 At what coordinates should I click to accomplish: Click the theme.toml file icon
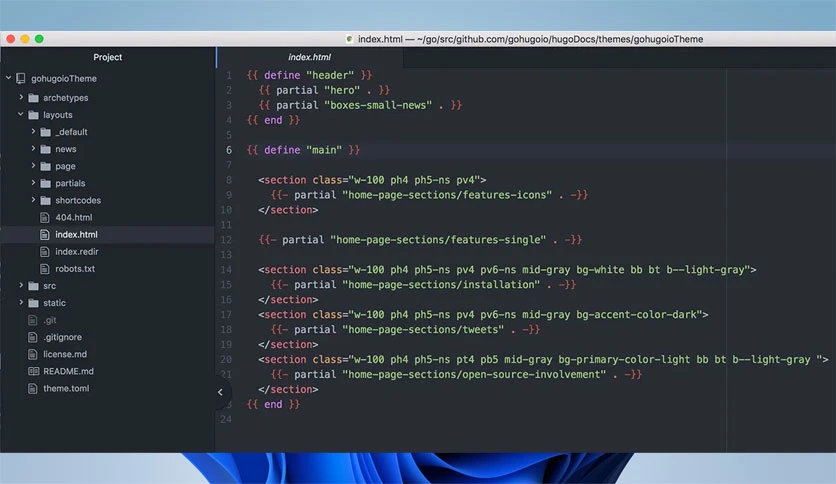coord(33,388)
